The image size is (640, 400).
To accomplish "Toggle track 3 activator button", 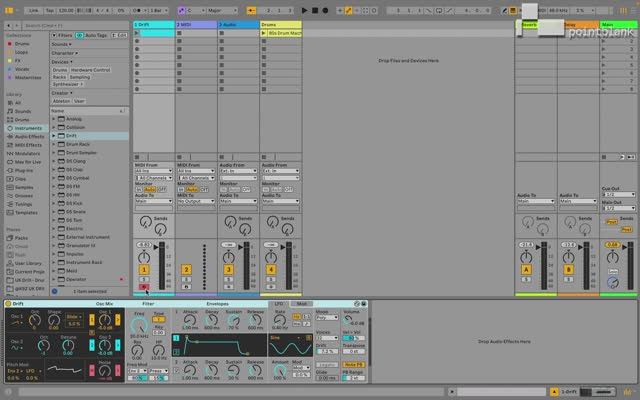I will [x=229, y=269].
